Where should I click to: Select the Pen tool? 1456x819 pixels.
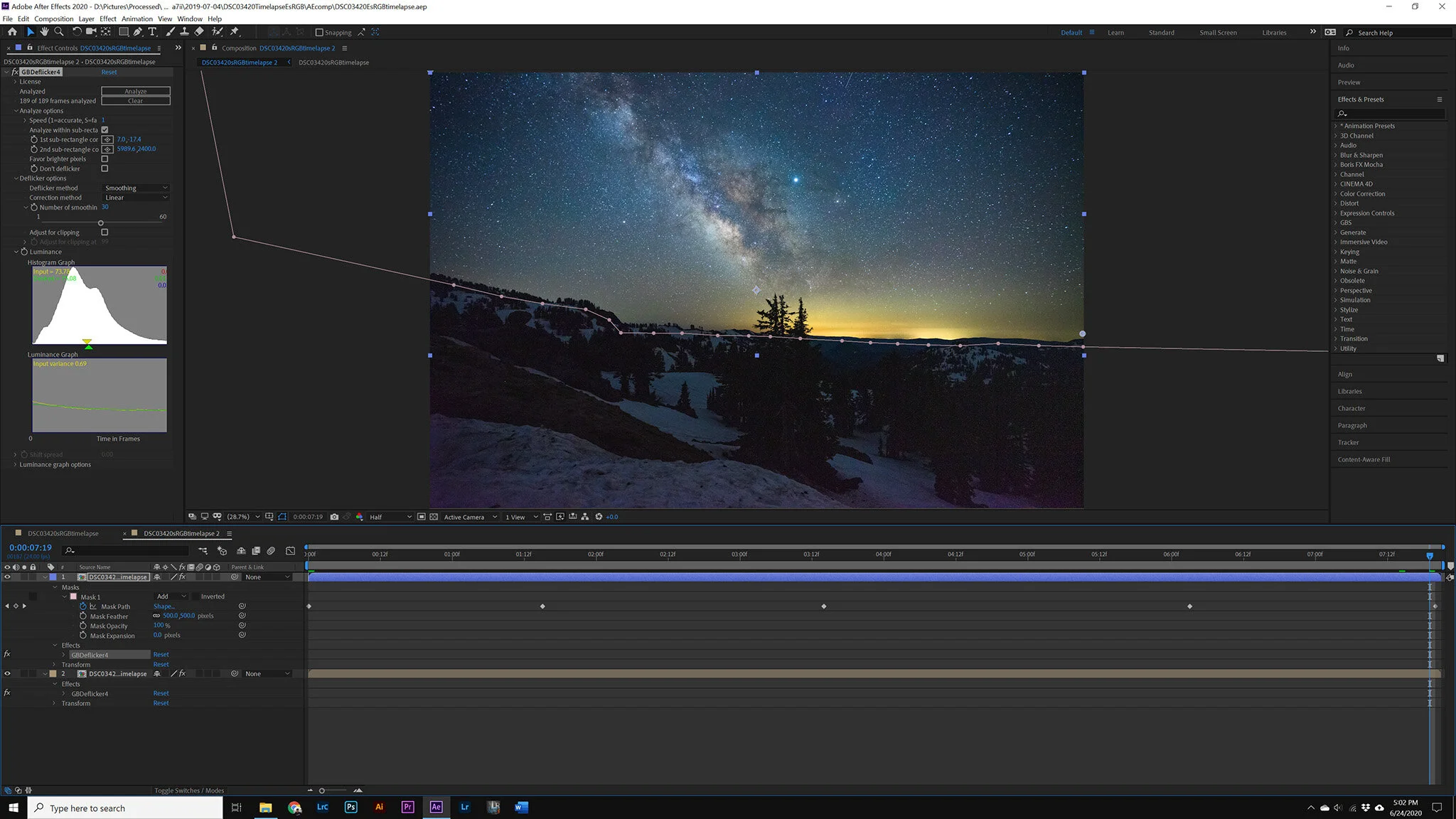(x=138, y=32)
